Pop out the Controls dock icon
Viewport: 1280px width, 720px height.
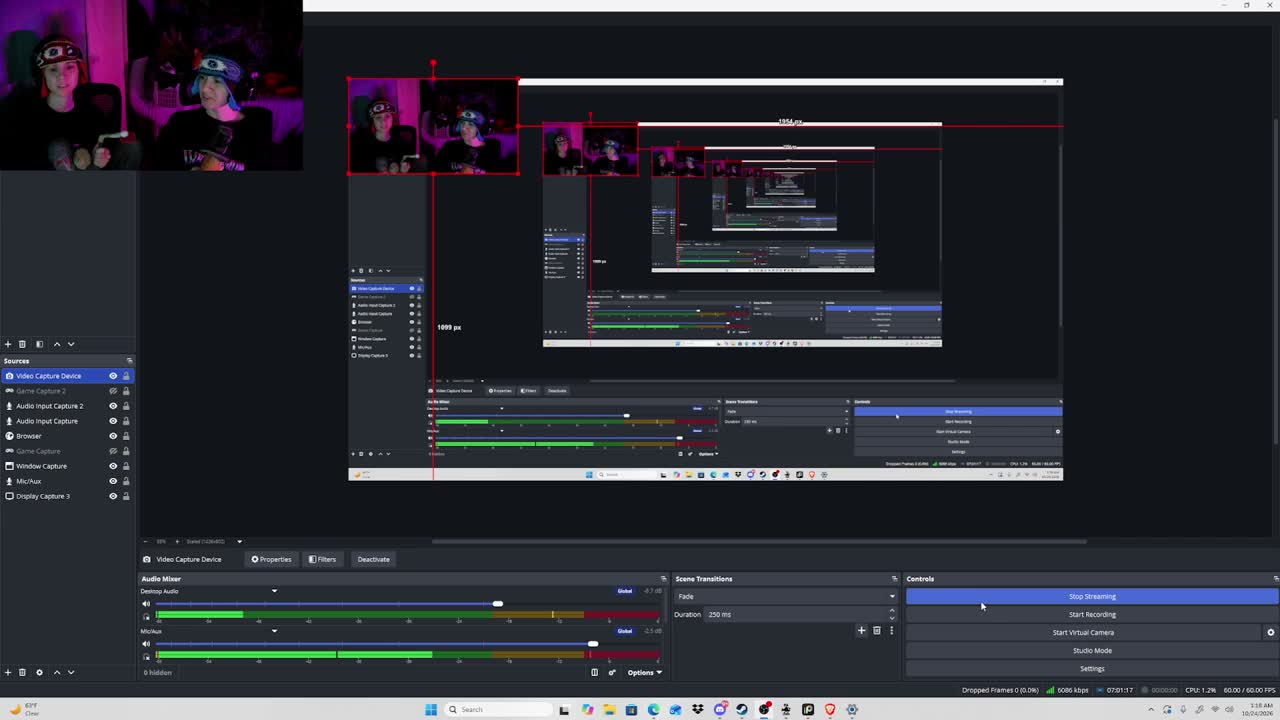click(x=1275, y=579)
